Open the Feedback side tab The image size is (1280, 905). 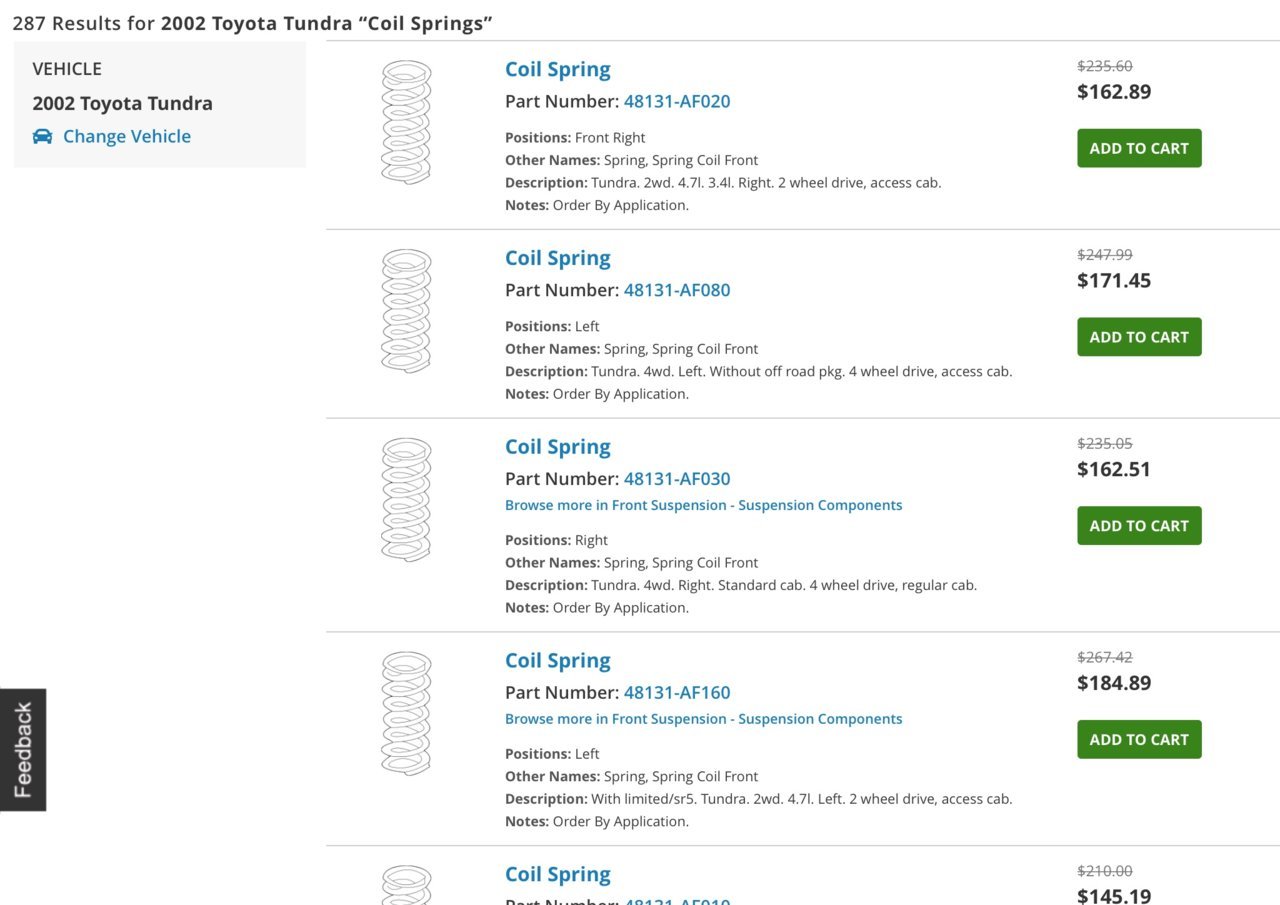tap(23, 749)
